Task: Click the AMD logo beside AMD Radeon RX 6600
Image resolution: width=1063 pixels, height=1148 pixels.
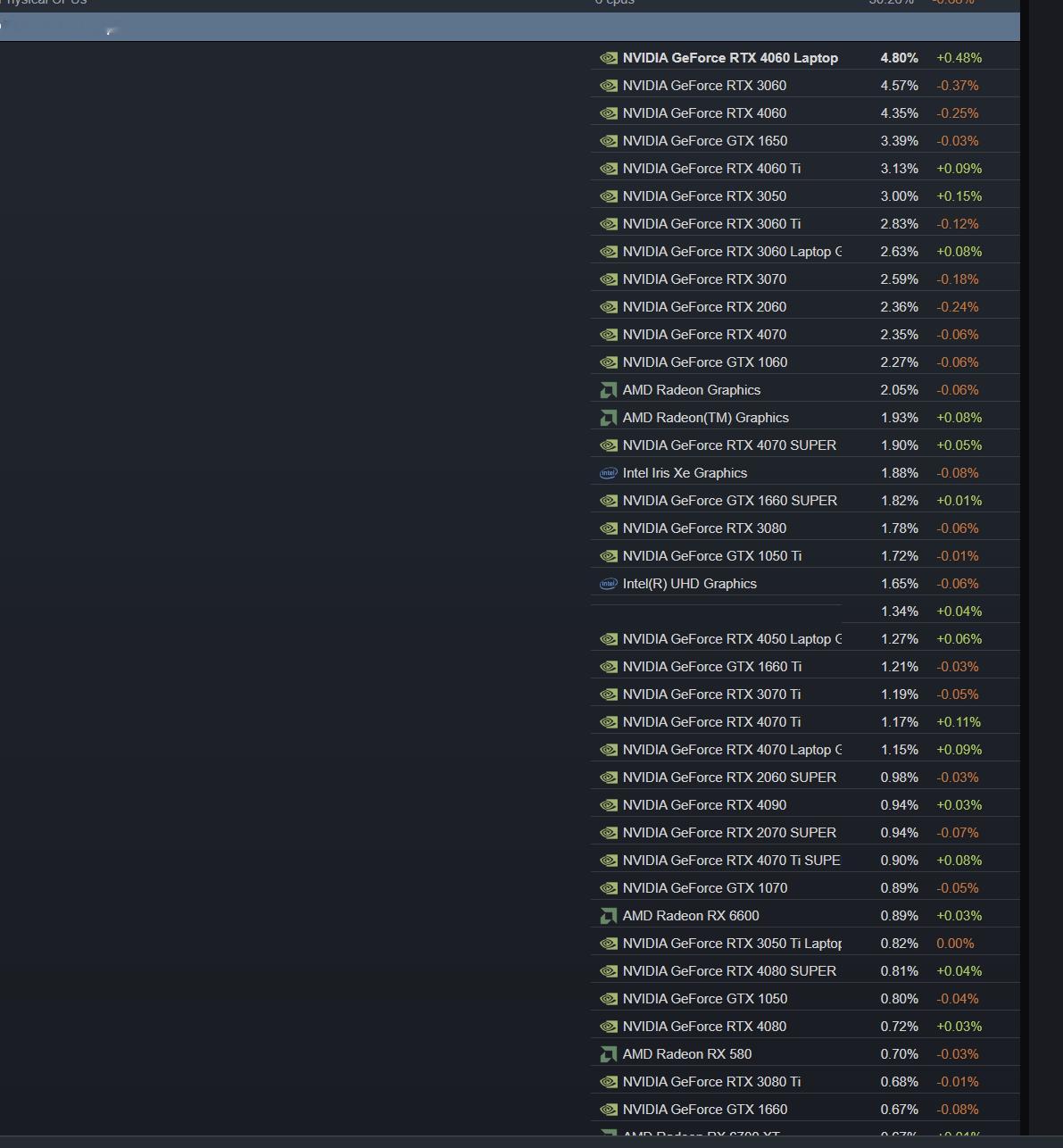Action: coord(609,916)
